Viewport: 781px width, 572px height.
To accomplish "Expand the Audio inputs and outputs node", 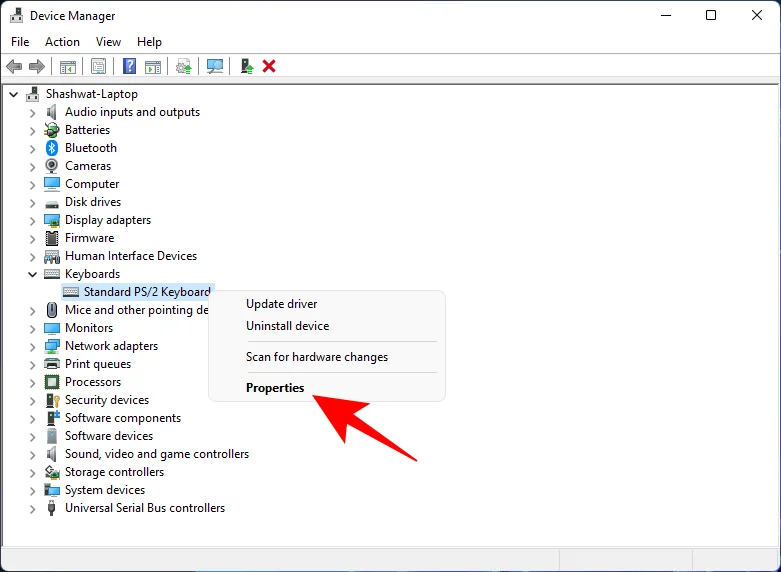I will [32, 112].
